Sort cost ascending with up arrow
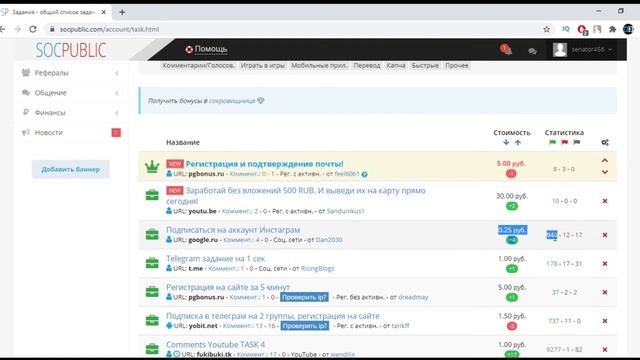Viewport: 640px width, 360px height. [x=518, y=142]
